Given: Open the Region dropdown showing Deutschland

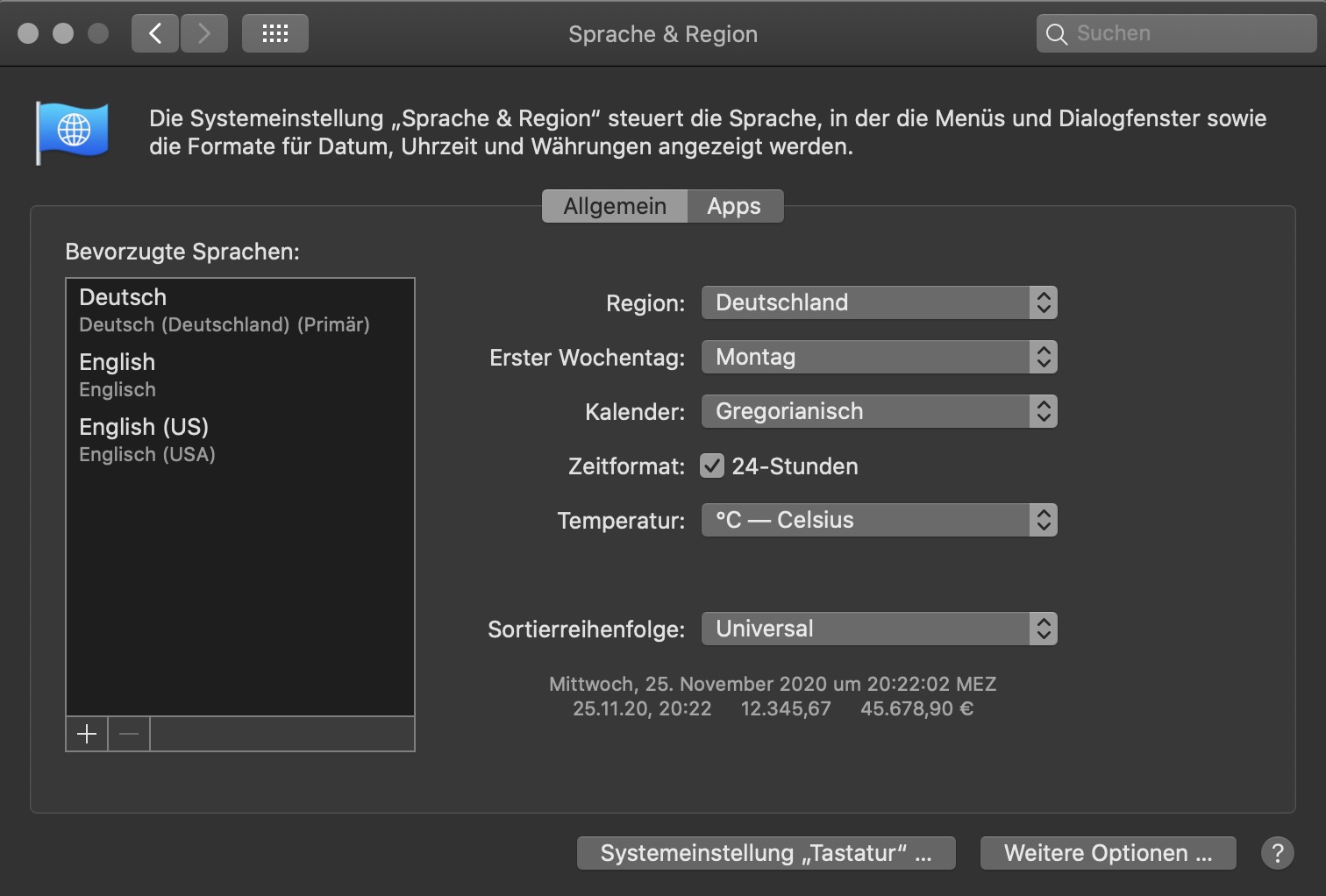Looking at the screenshot, I should click(x=880, y=302).
